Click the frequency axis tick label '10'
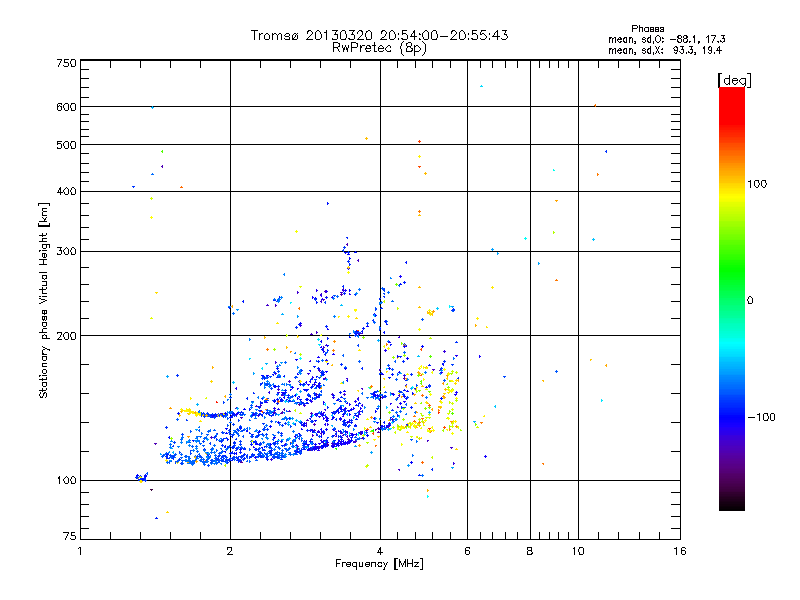Viewport: 800px width, 600px height. pyautogui.click(x=578, y=551)
